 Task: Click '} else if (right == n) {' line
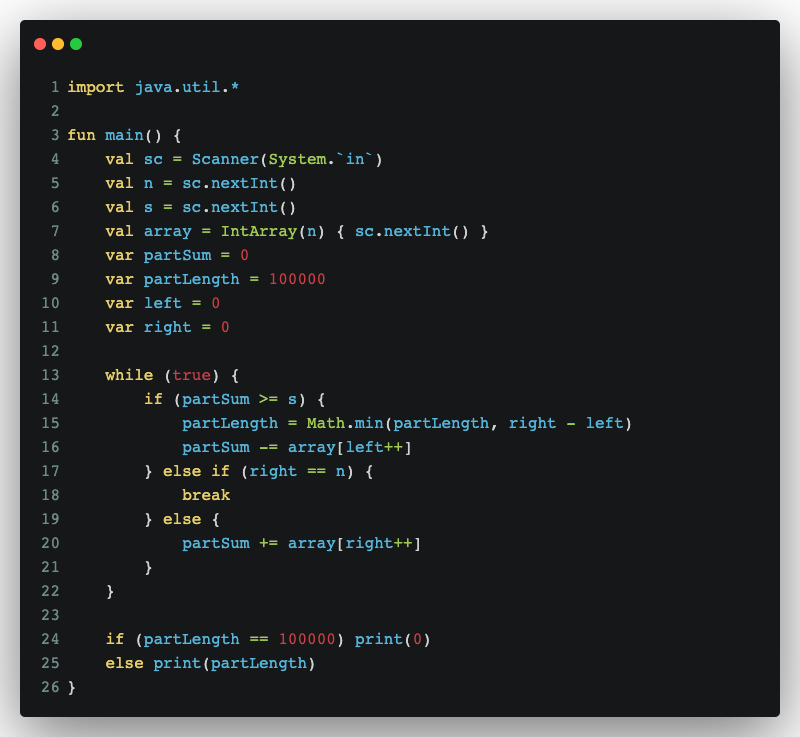(x=259, y=471)
